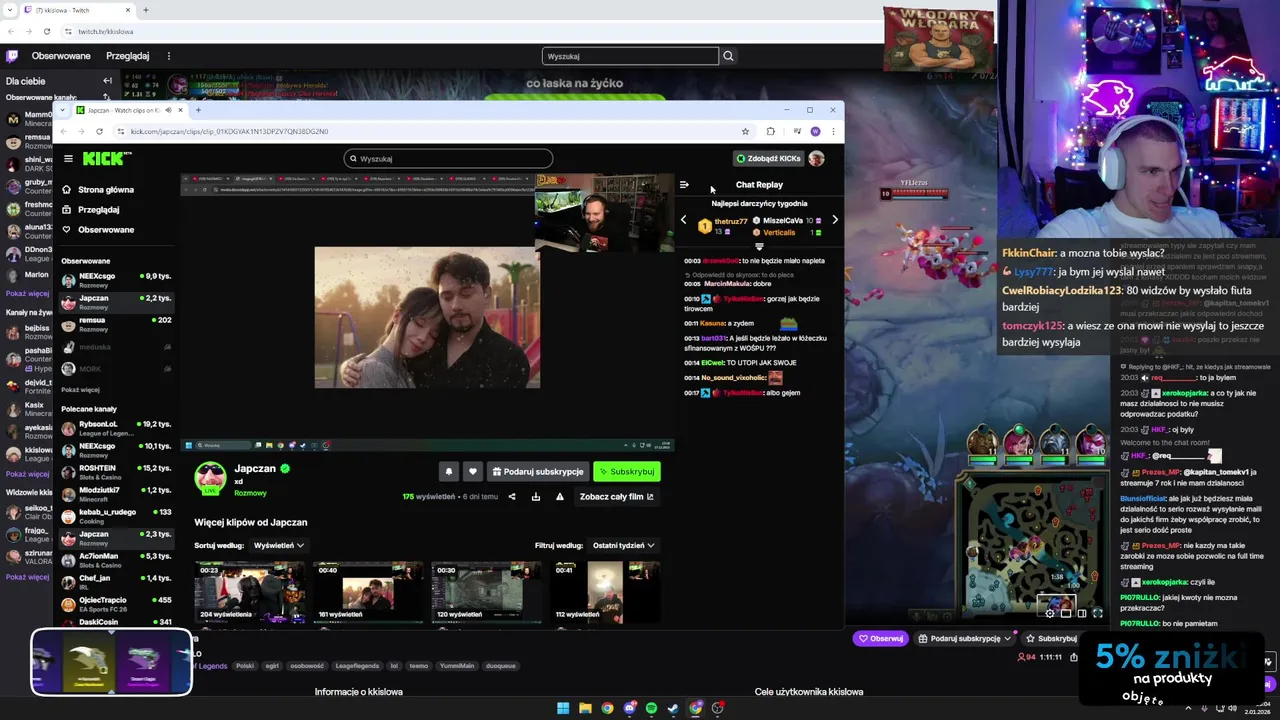Viewport: 1280px width, 720px height.
Task: Reload the Kick browser page
Action: [x=99, y=131]
